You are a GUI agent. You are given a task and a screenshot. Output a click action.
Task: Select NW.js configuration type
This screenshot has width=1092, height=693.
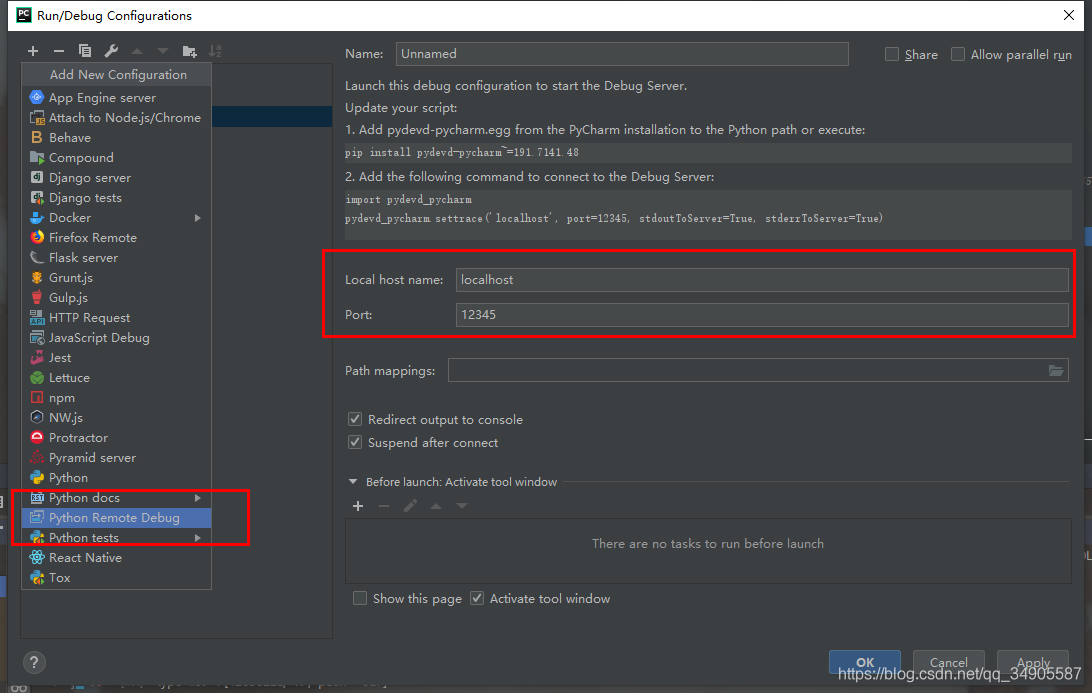click(116, 418)
